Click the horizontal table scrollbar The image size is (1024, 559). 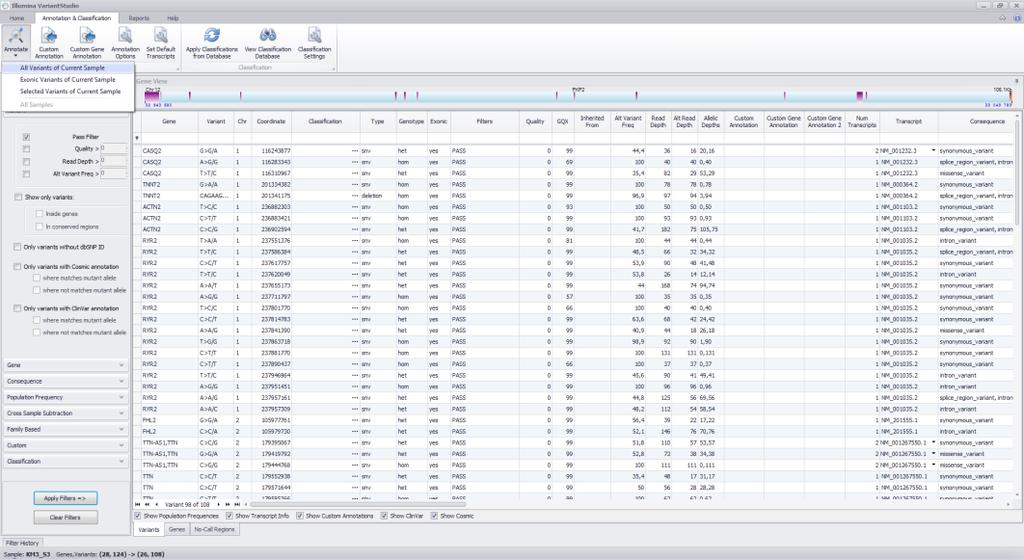click(358, 504)
